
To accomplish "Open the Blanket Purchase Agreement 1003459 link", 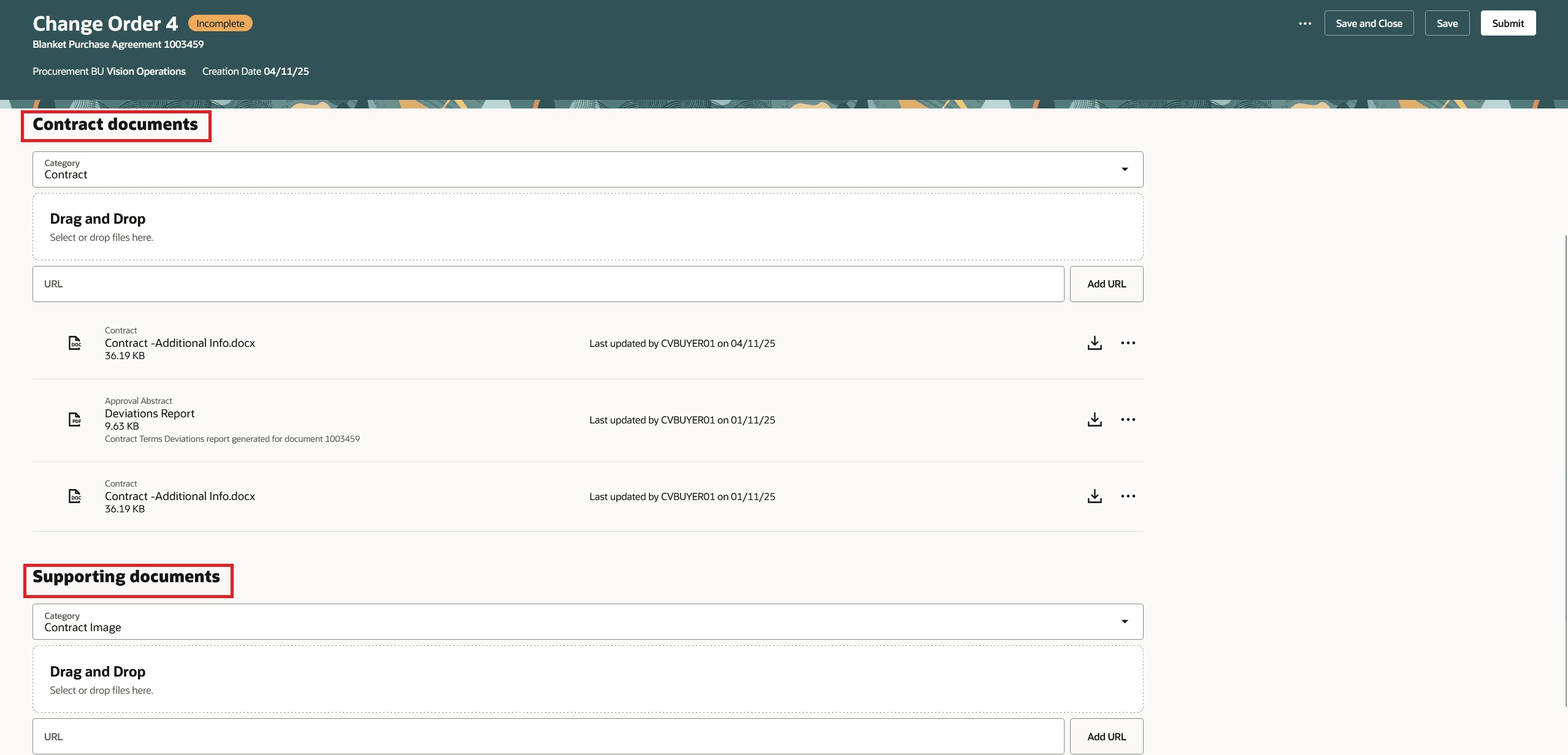I will 118,44.
